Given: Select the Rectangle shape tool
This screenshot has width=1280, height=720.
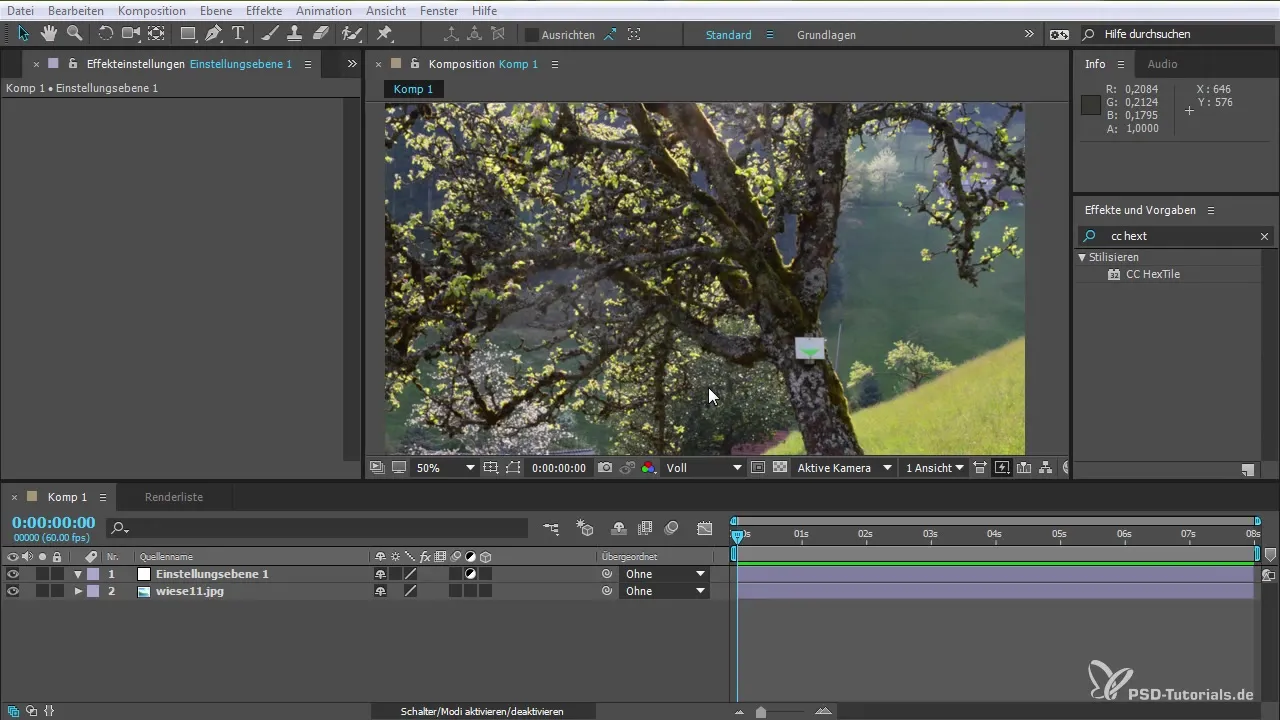Looking at the screenshot, I should click(x=188, y=34).
